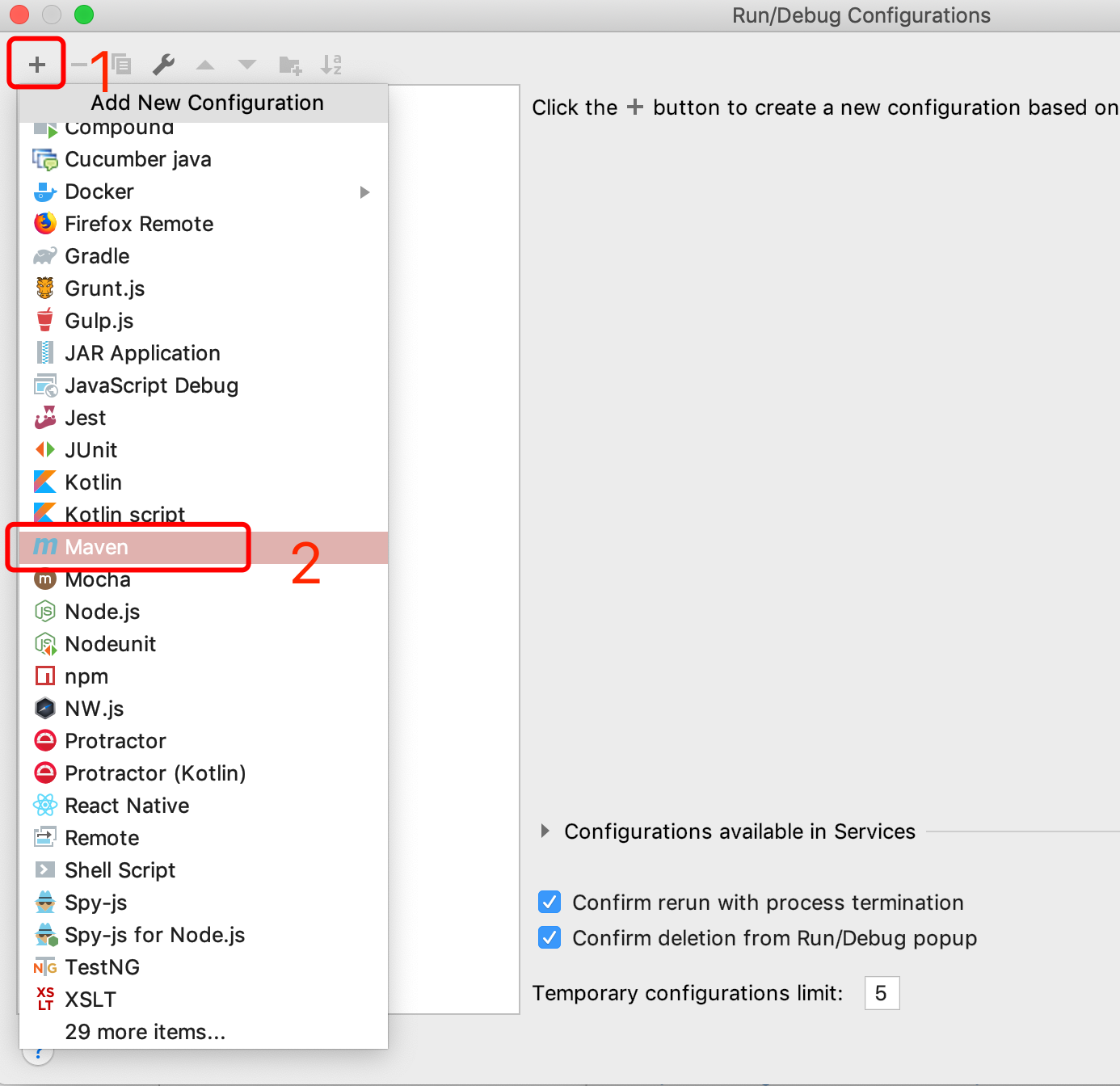1120x1086 pixels.
Task: Click 29 more items to show all
Action: pos(204,1032)
